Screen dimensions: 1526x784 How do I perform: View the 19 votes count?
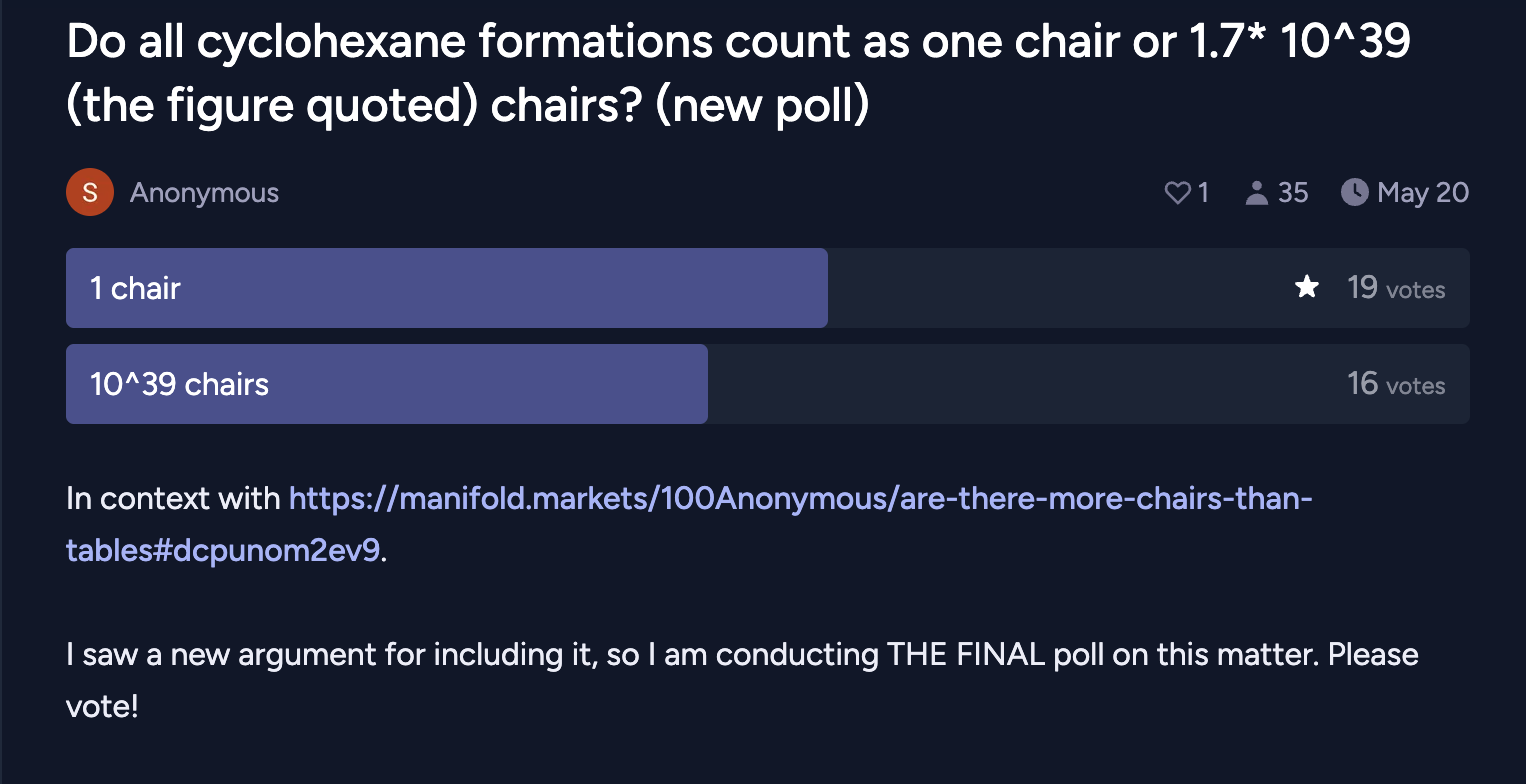[1396, 288]
